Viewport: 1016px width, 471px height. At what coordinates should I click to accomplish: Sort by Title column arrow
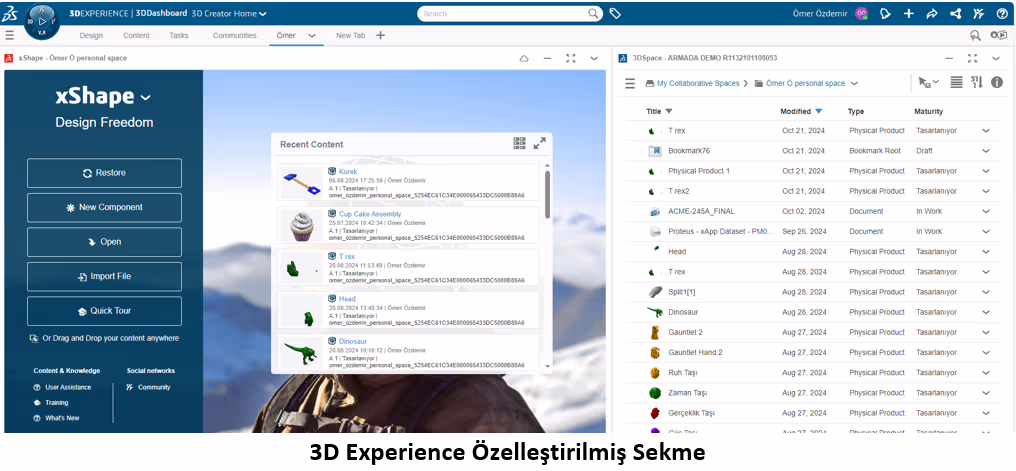pyautogui.click(x=669, y=111)
